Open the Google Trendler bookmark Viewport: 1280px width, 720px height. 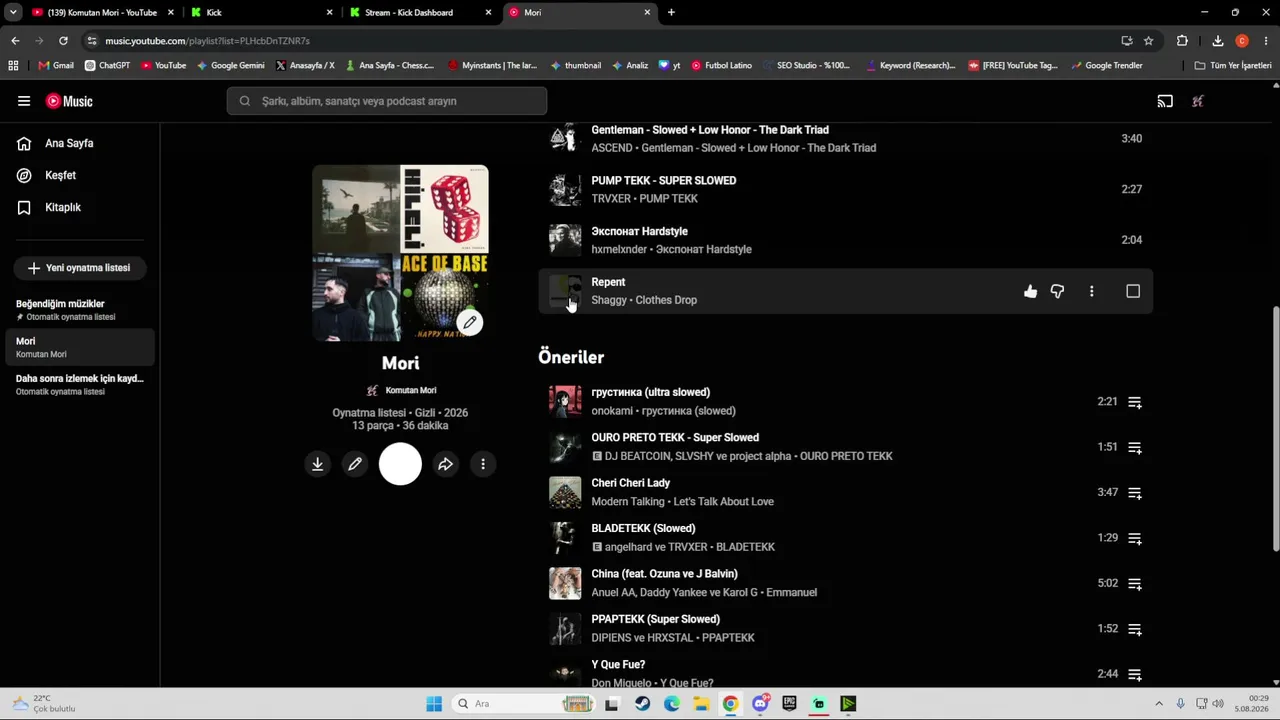click(1106, 66)
